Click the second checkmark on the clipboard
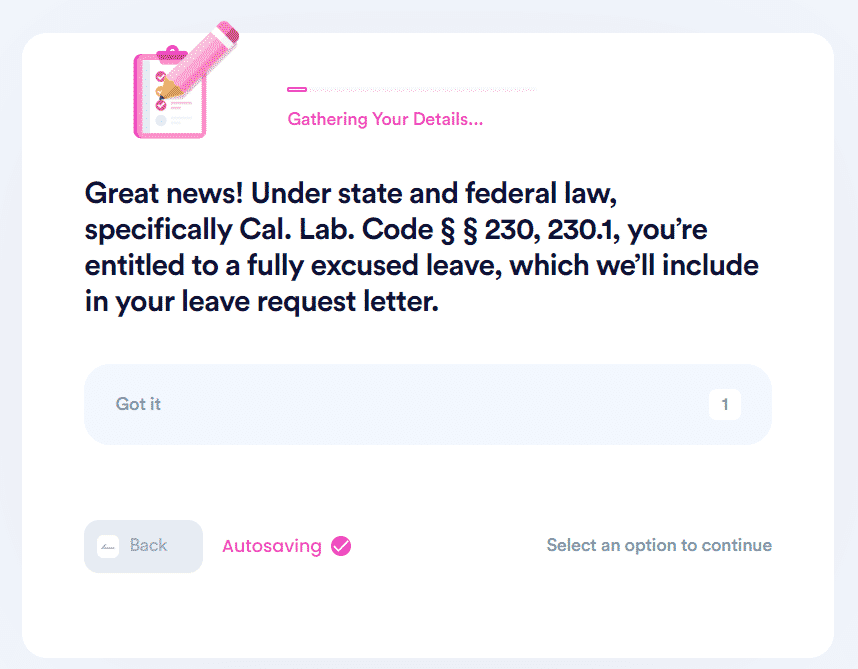Screen dimensions: 858x669 (x=161, y=105)
